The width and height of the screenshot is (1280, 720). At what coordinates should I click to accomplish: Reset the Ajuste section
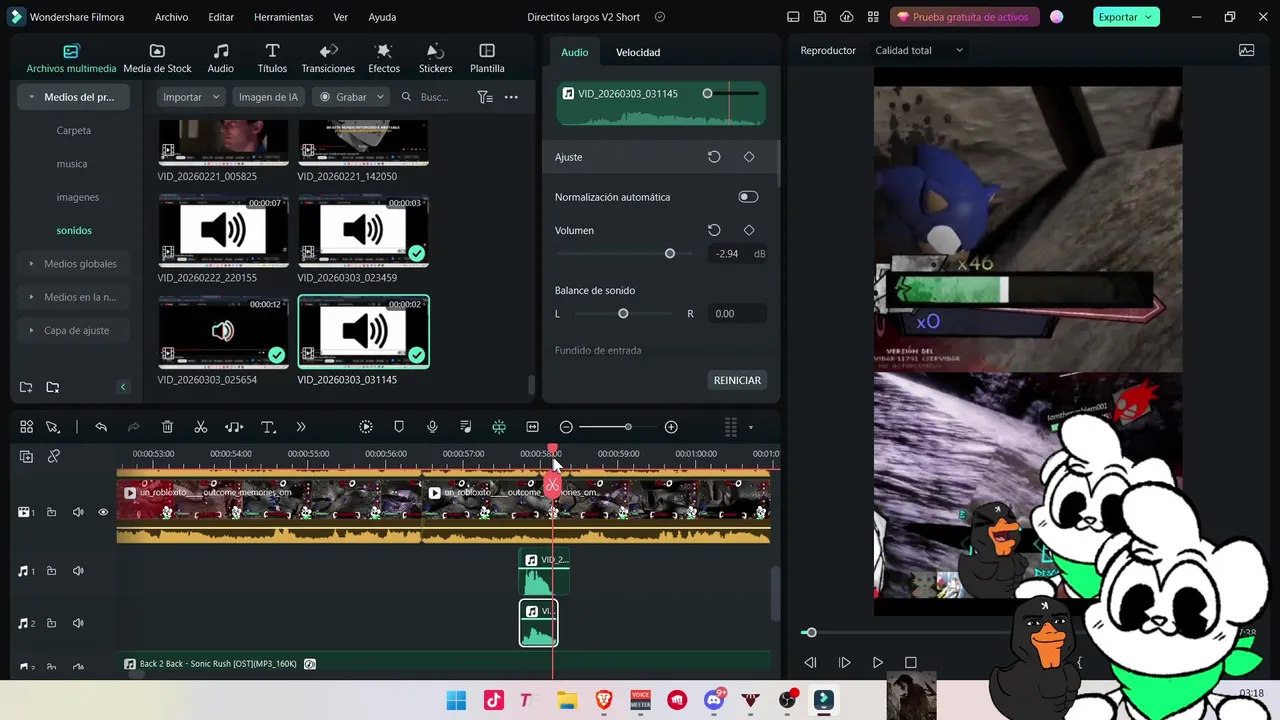714,157
